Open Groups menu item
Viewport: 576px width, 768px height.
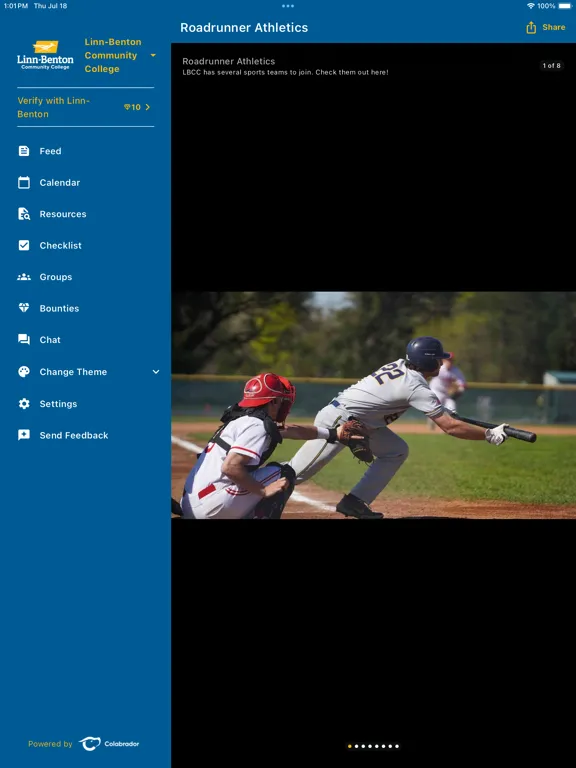(56, 277)
